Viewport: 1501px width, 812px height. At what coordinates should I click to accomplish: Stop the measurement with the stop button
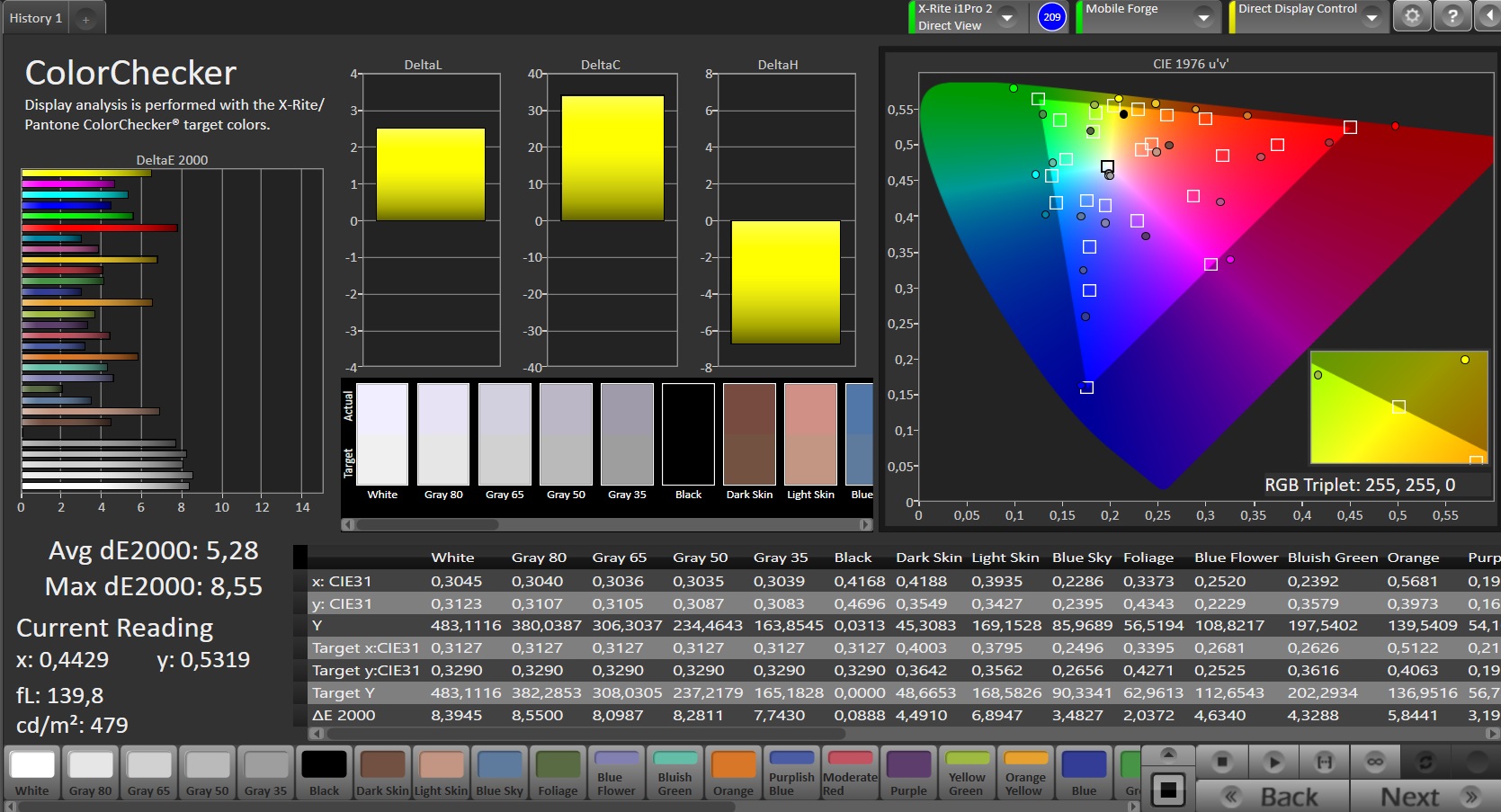[1221, 762]
